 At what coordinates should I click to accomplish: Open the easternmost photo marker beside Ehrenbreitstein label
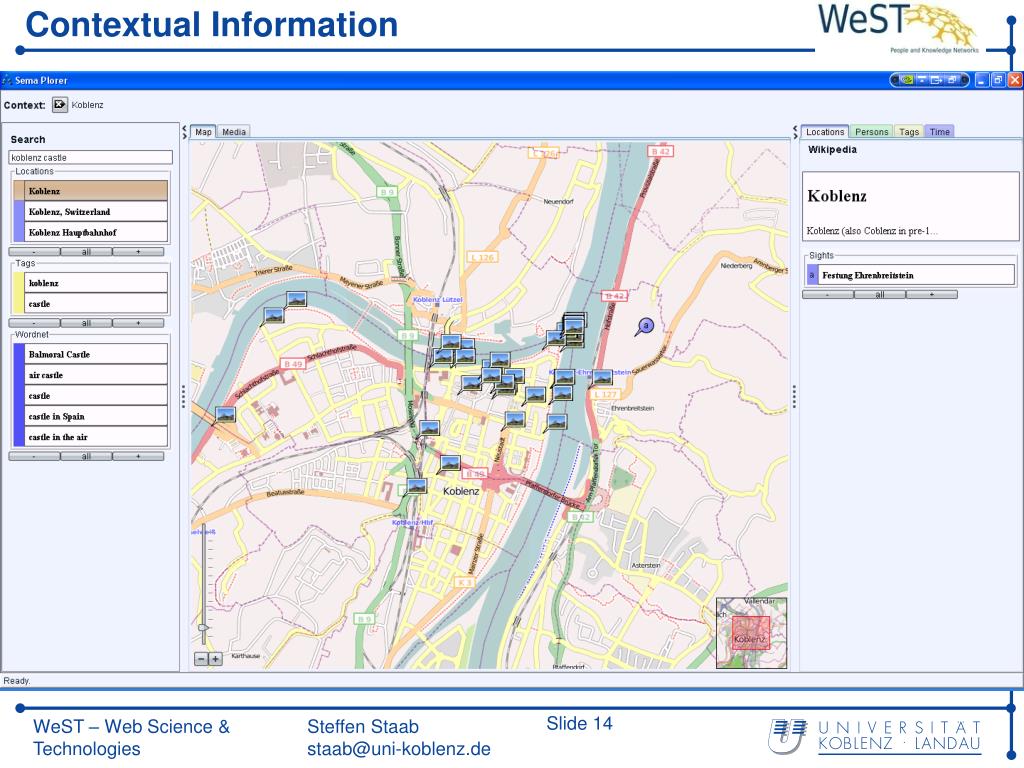pyautogui.click(x=602, y=377)
